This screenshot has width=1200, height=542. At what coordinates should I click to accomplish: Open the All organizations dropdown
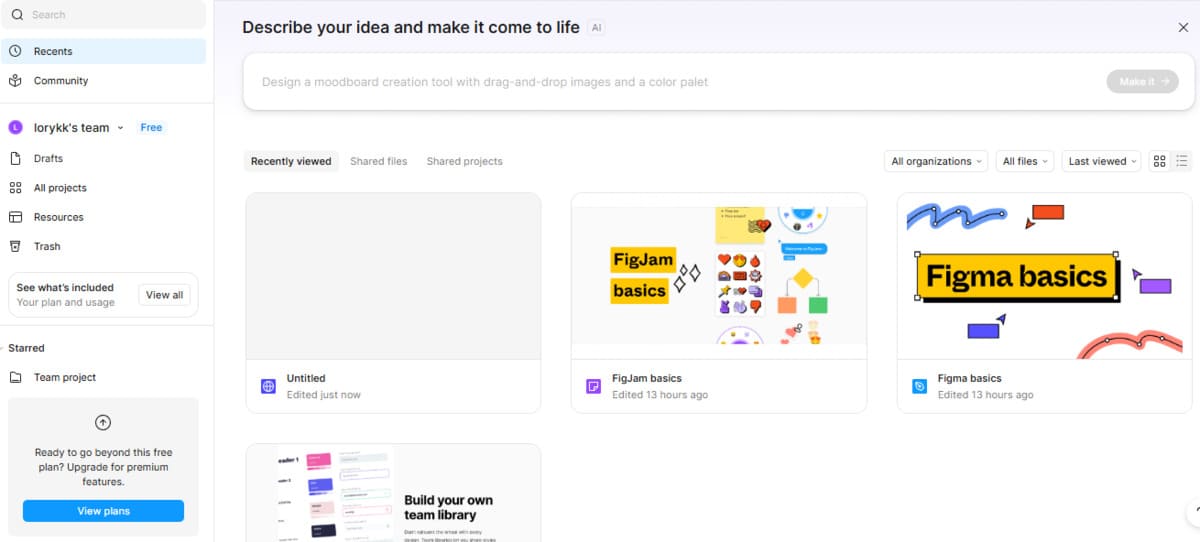click(x=937, y=161)
